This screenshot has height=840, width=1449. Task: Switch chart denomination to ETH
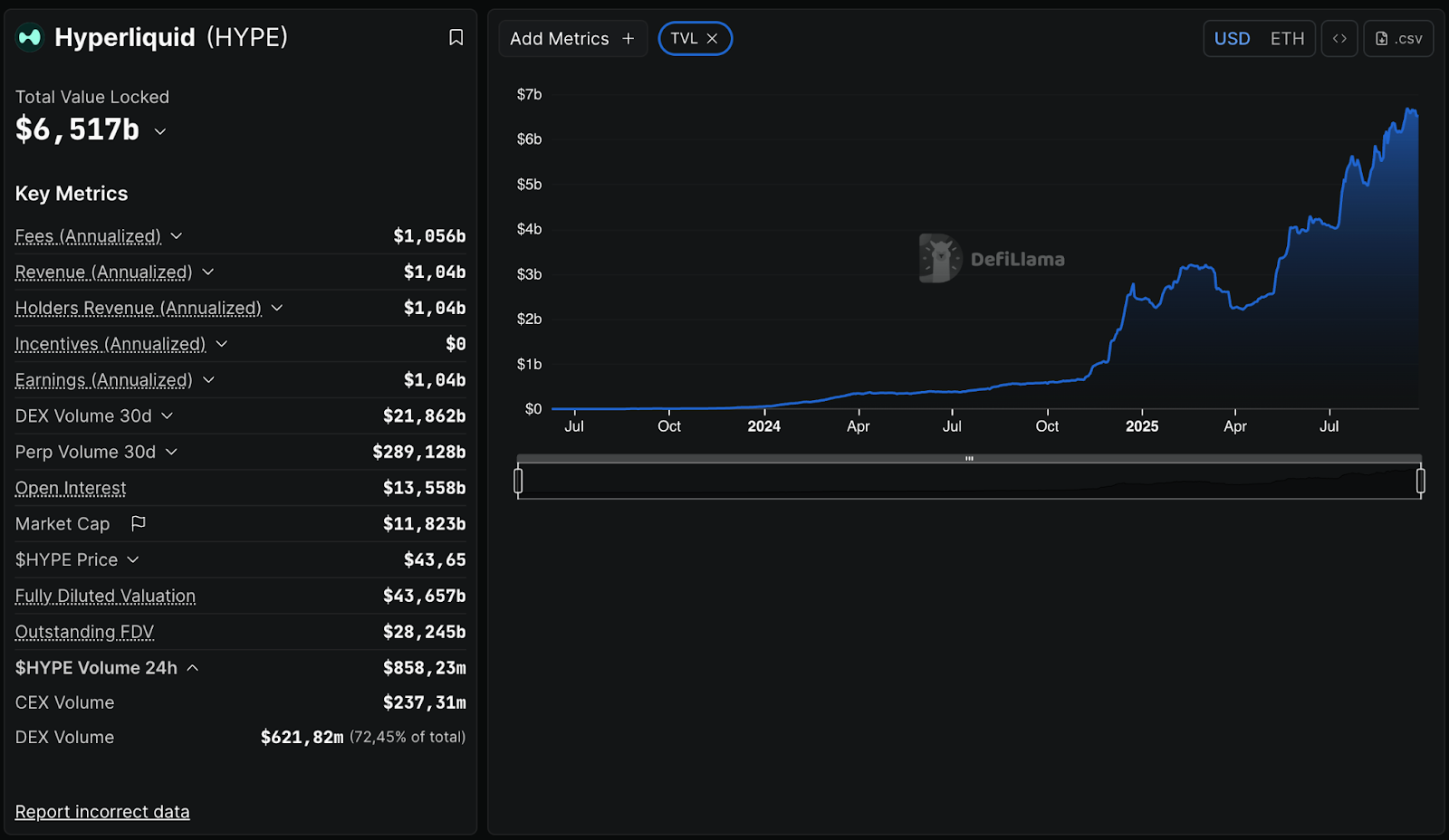(1287, 39)
